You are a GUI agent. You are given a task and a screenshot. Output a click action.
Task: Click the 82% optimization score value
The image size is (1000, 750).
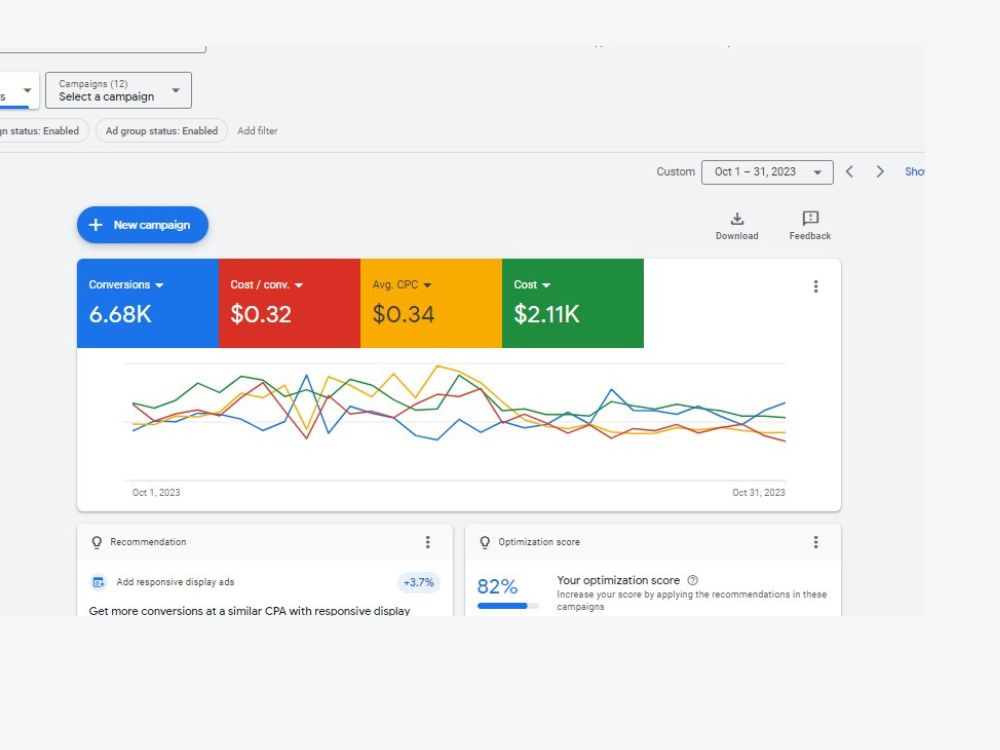pyautogui.click(x=497, y=586)
